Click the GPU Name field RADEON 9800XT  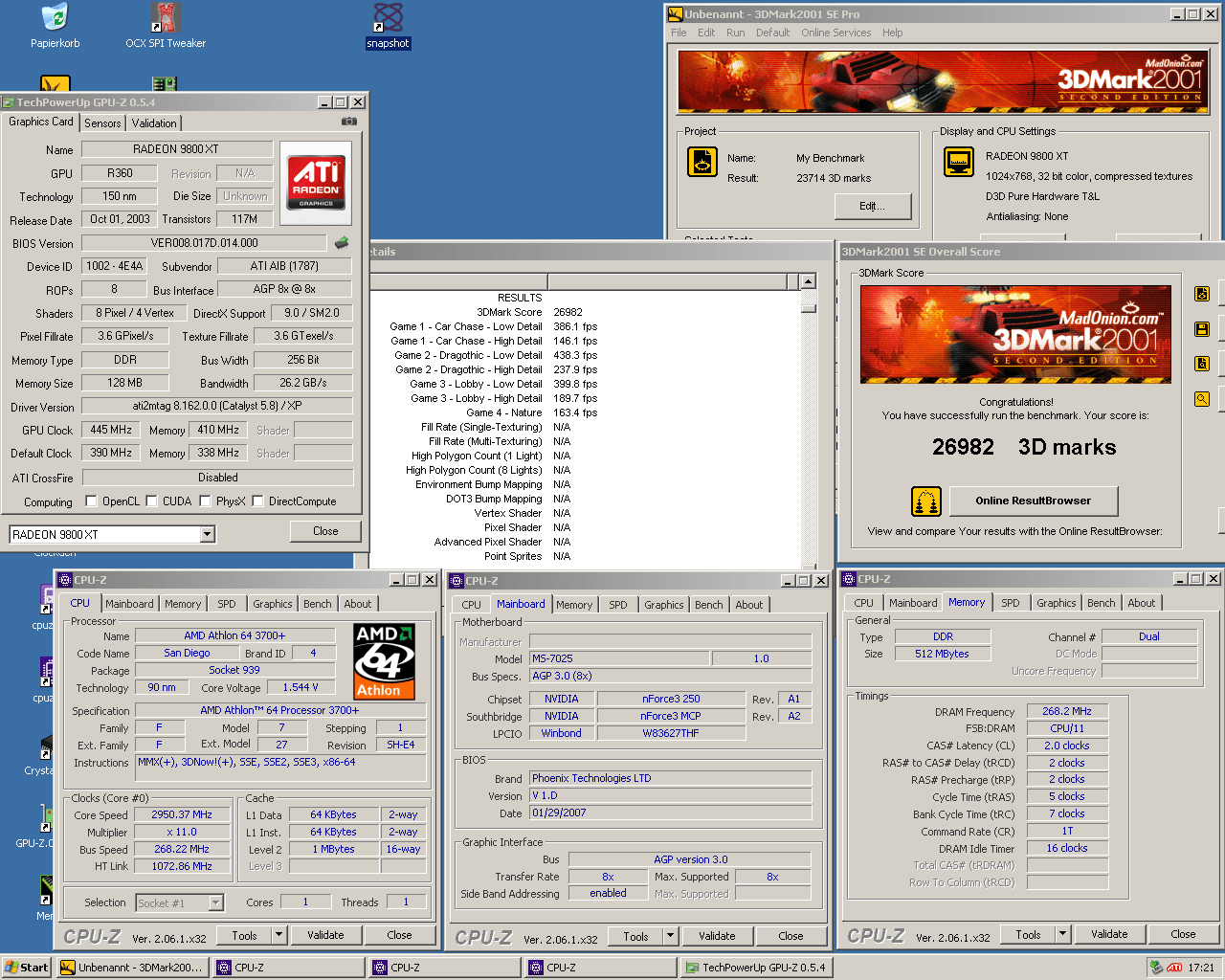tap(176, 149)
